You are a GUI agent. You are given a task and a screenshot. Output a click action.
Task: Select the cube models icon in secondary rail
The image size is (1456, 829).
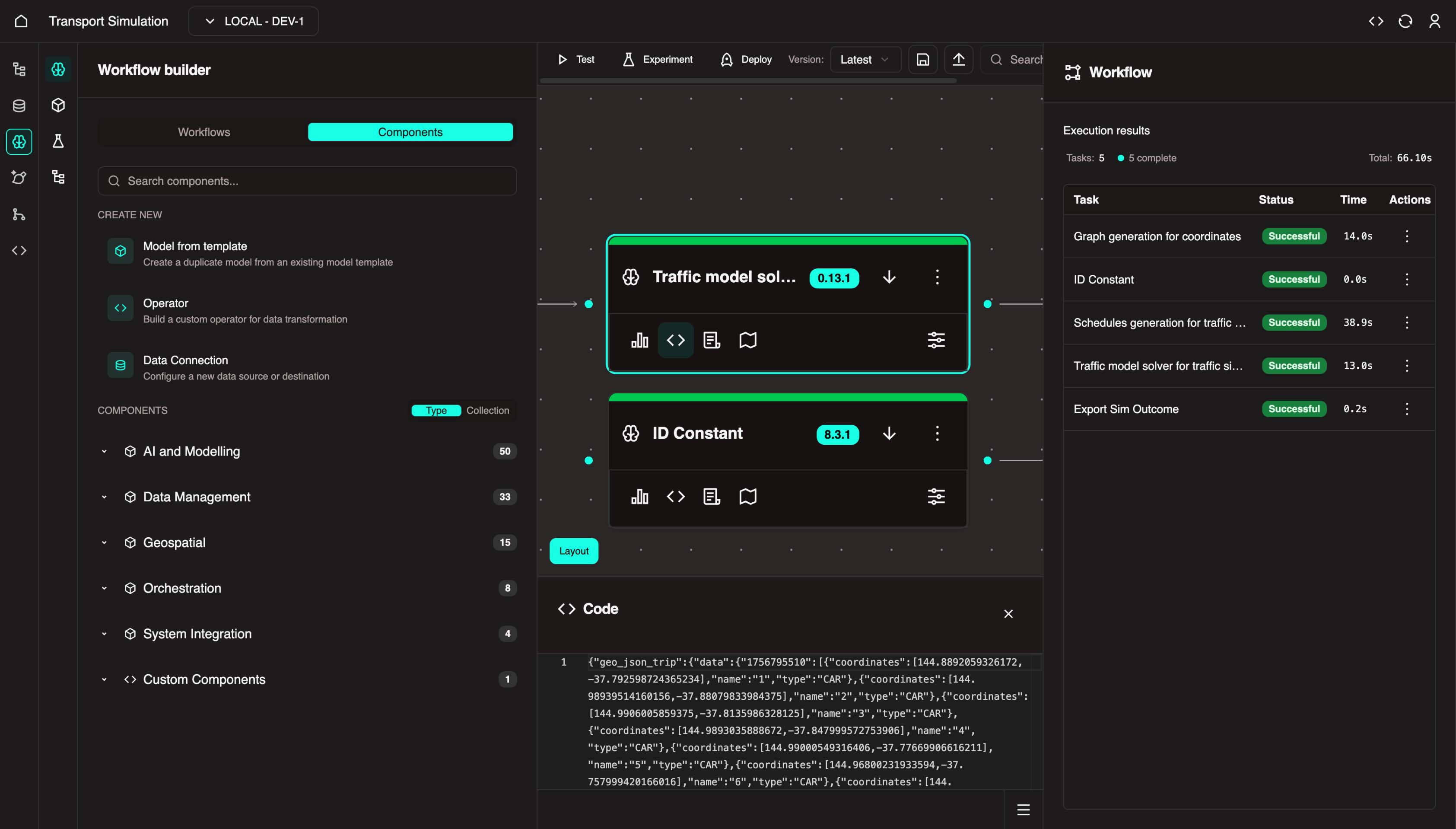click(x=58, y=105)
